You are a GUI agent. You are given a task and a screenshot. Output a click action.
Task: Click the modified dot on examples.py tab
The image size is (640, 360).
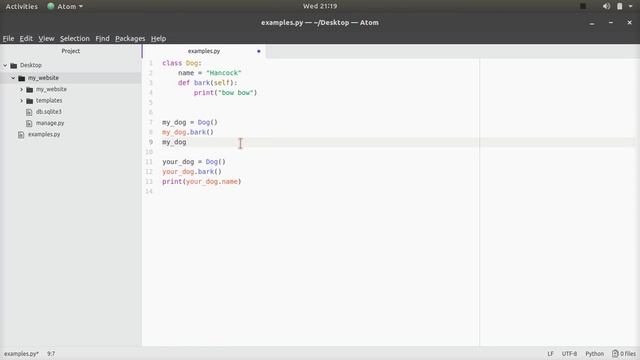pos(259,51)
